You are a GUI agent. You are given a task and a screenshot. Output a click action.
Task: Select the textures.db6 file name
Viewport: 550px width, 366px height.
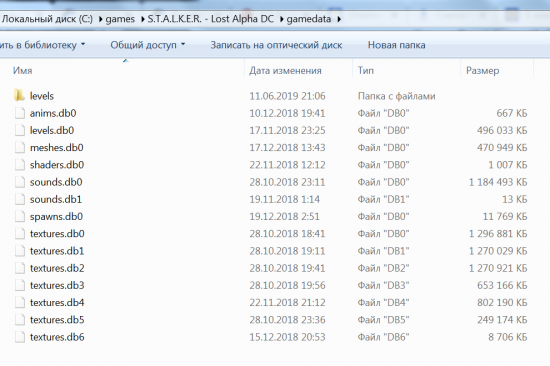click(x=57, y=337)
